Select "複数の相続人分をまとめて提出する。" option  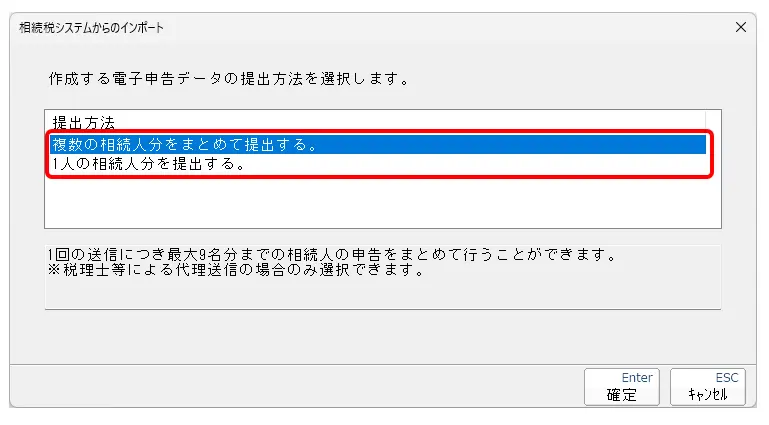[185, 145]
